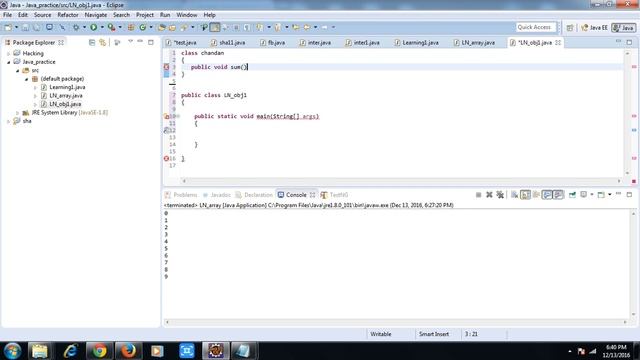Click Collapse All in Package Explorer
640x360 pixels.
coord(92,42)
